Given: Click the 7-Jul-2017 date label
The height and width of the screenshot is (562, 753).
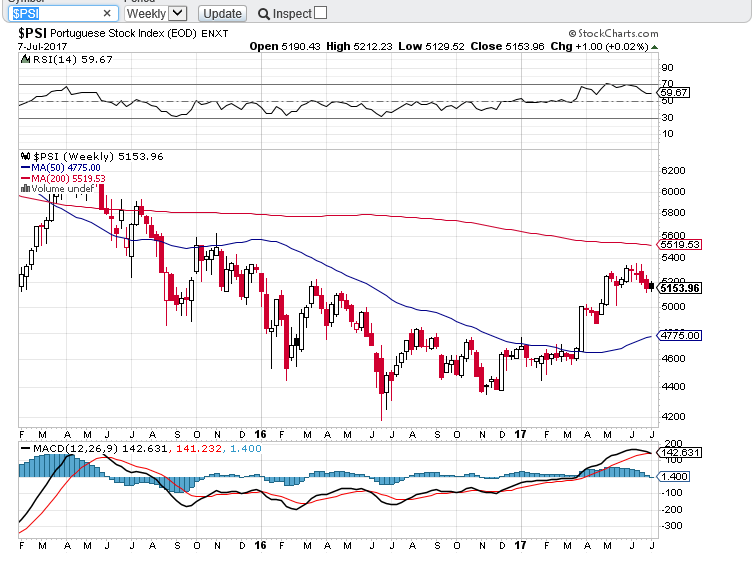Looking at the screenshot, I should pyautogui.click(x=42, y=47).
